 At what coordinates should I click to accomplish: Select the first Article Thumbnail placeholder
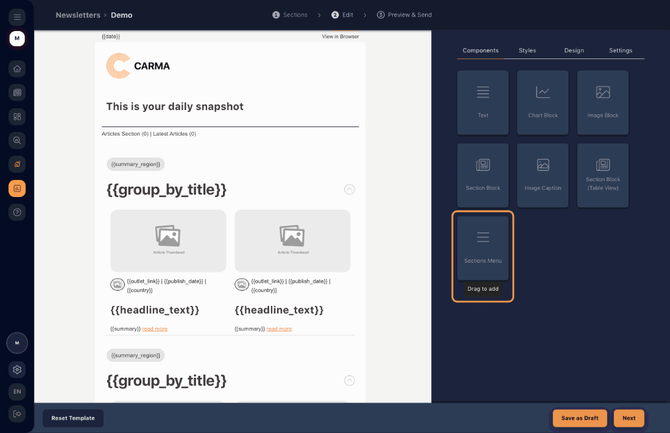click(168, 241)
